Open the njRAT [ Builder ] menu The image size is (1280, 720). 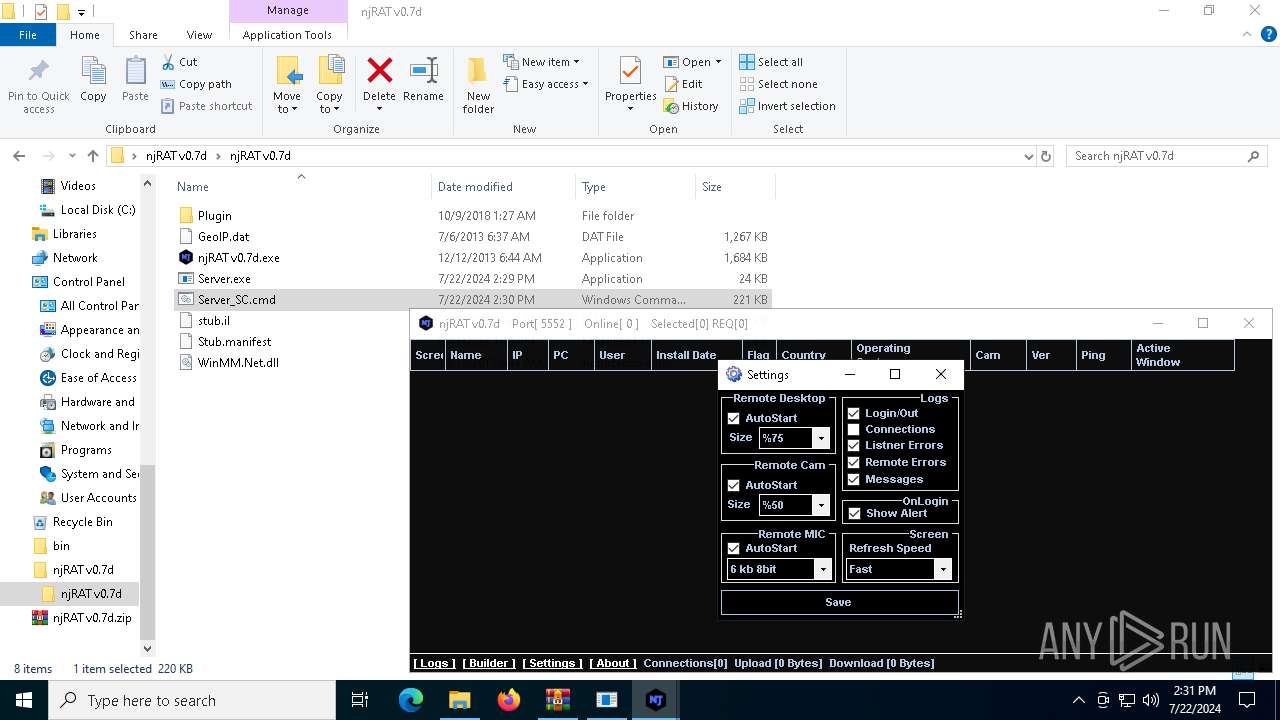489,663
